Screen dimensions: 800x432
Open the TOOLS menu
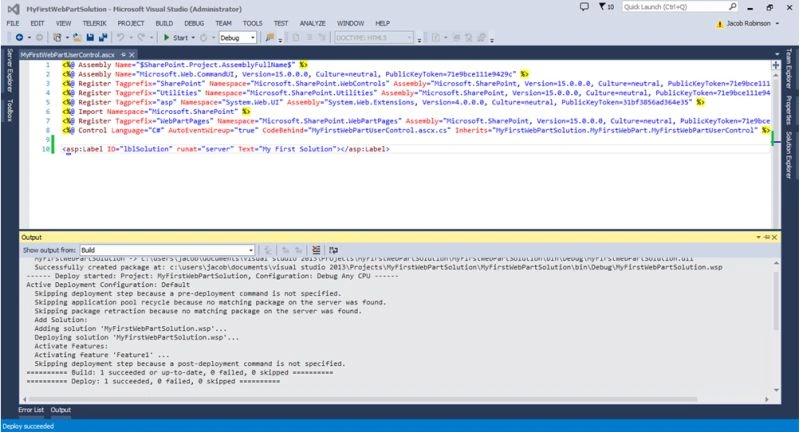252,23
